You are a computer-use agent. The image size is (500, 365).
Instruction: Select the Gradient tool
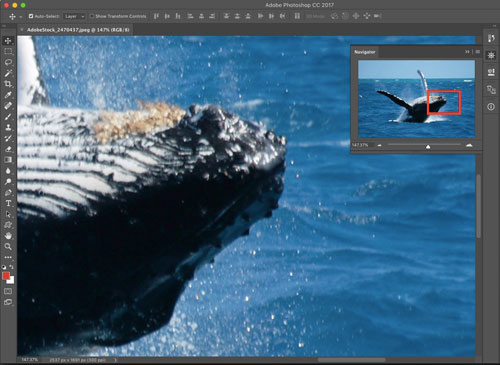(x=8, y=160)
